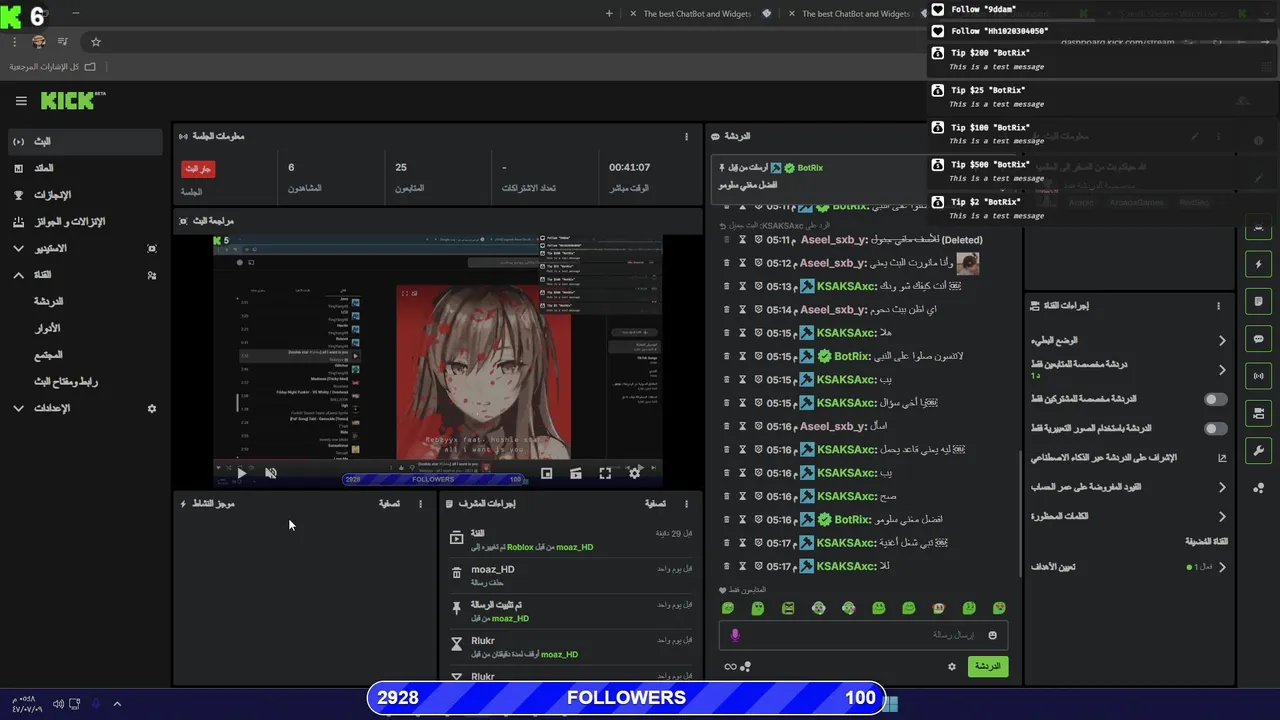
Task: Expand the banned words option
Action: coord(1222,517)
